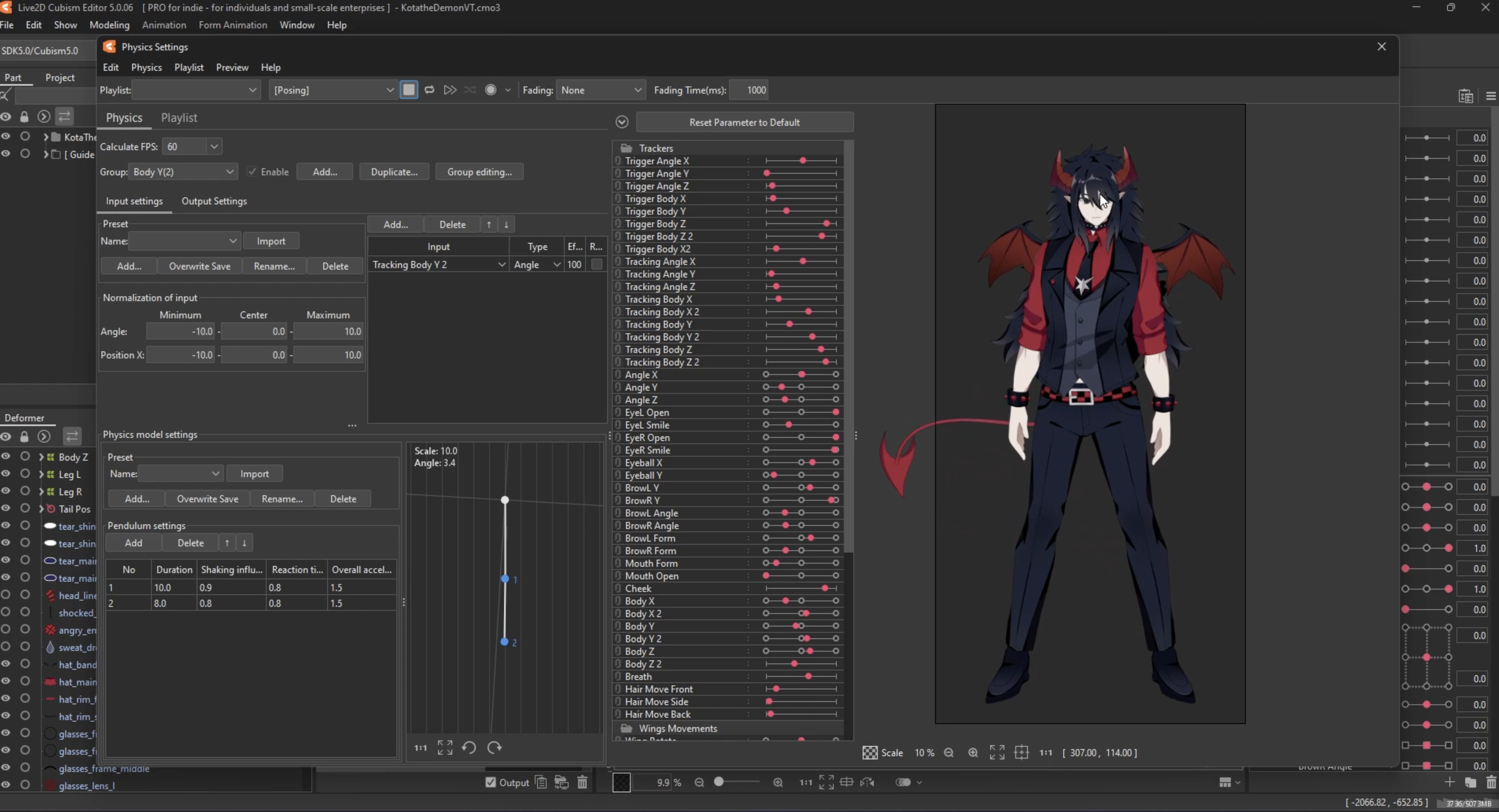1499x812 pixels.
Task: Move input row down arrow
Action: tap(506, 224)
